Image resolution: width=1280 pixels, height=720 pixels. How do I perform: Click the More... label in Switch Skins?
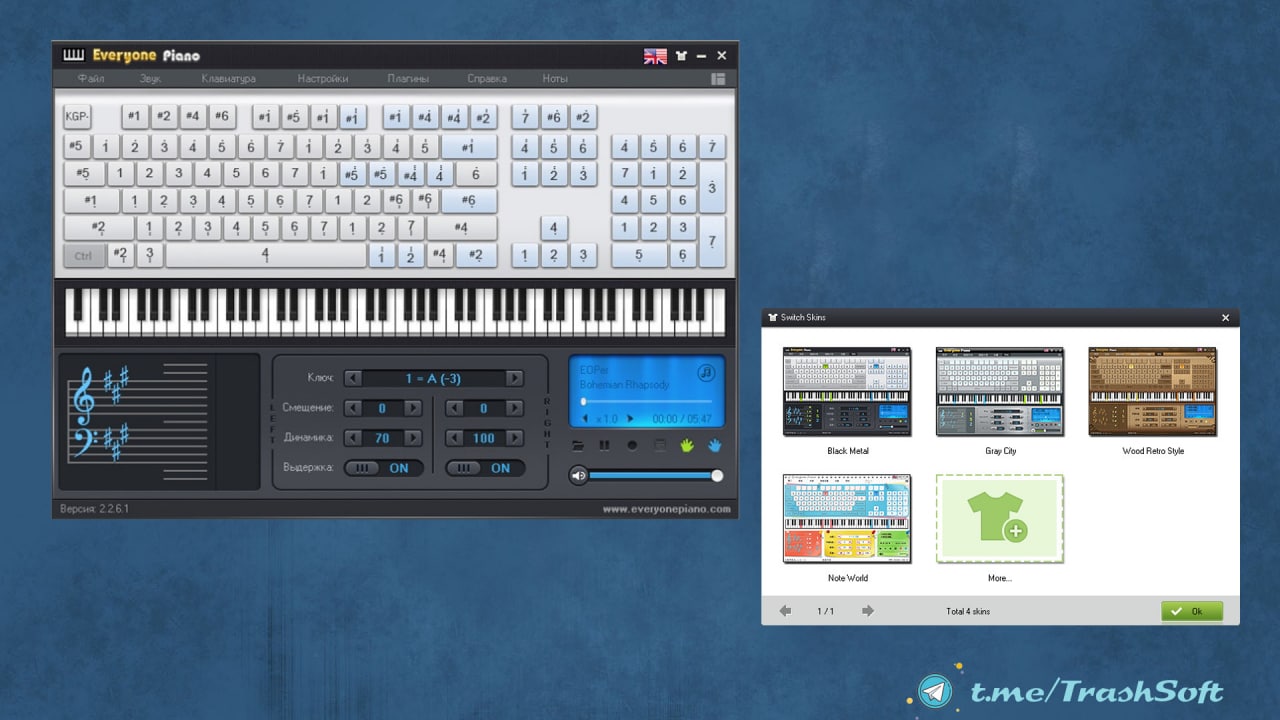click(x=999, y=578)
